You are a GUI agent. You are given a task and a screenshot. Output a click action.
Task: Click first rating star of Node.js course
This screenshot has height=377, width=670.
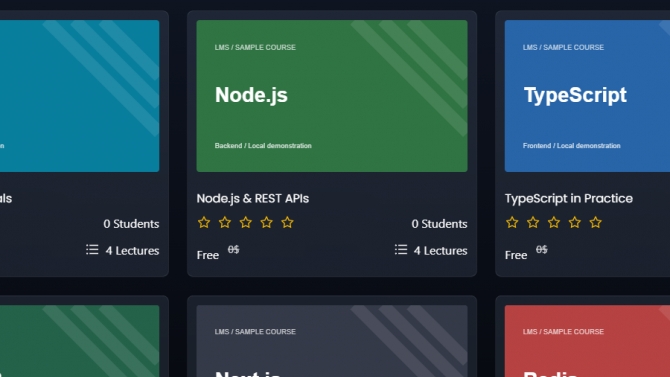[204, 222]
